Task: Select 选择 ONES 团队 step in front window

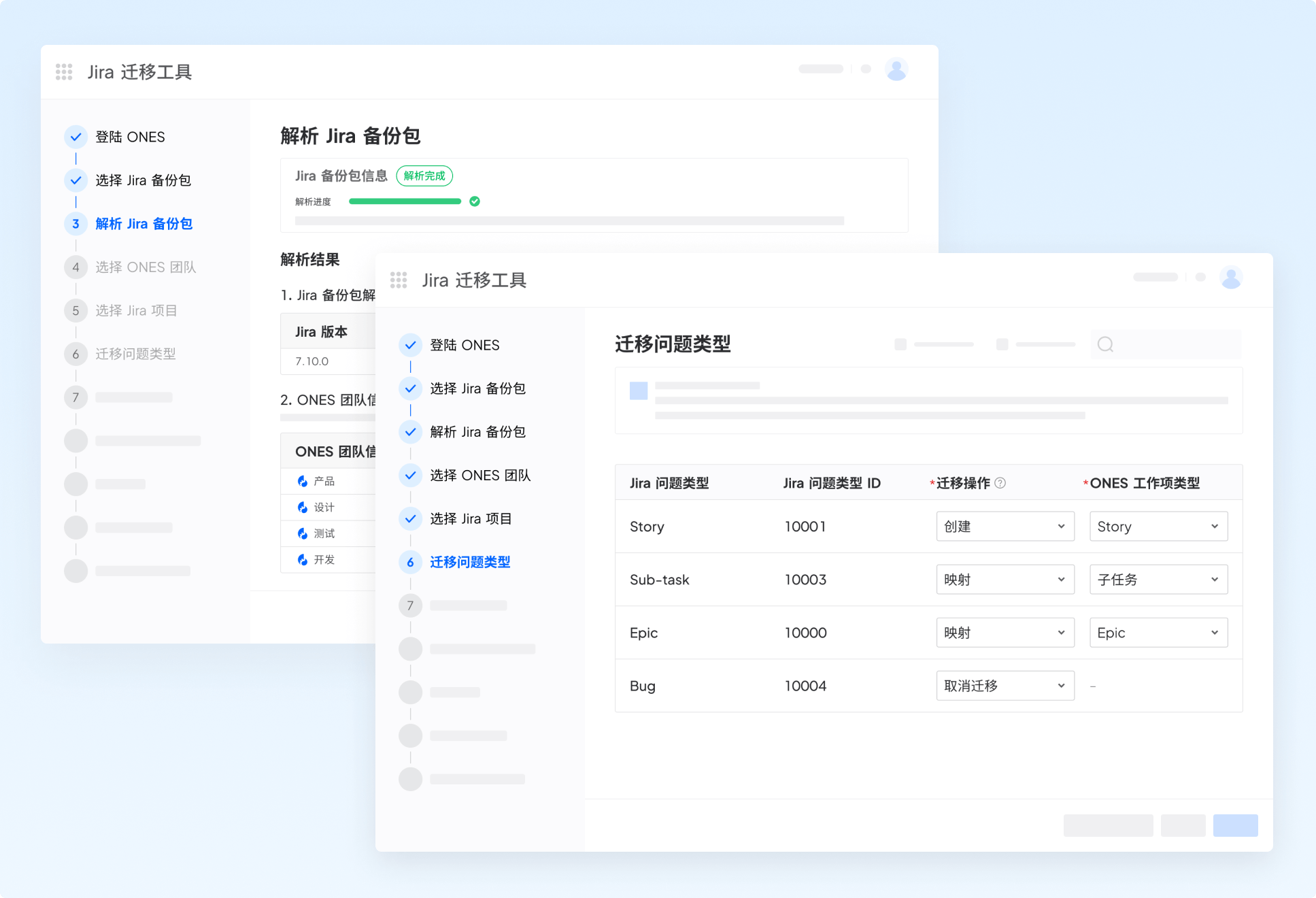Action: pyautogui.click(x=480, y=476)
